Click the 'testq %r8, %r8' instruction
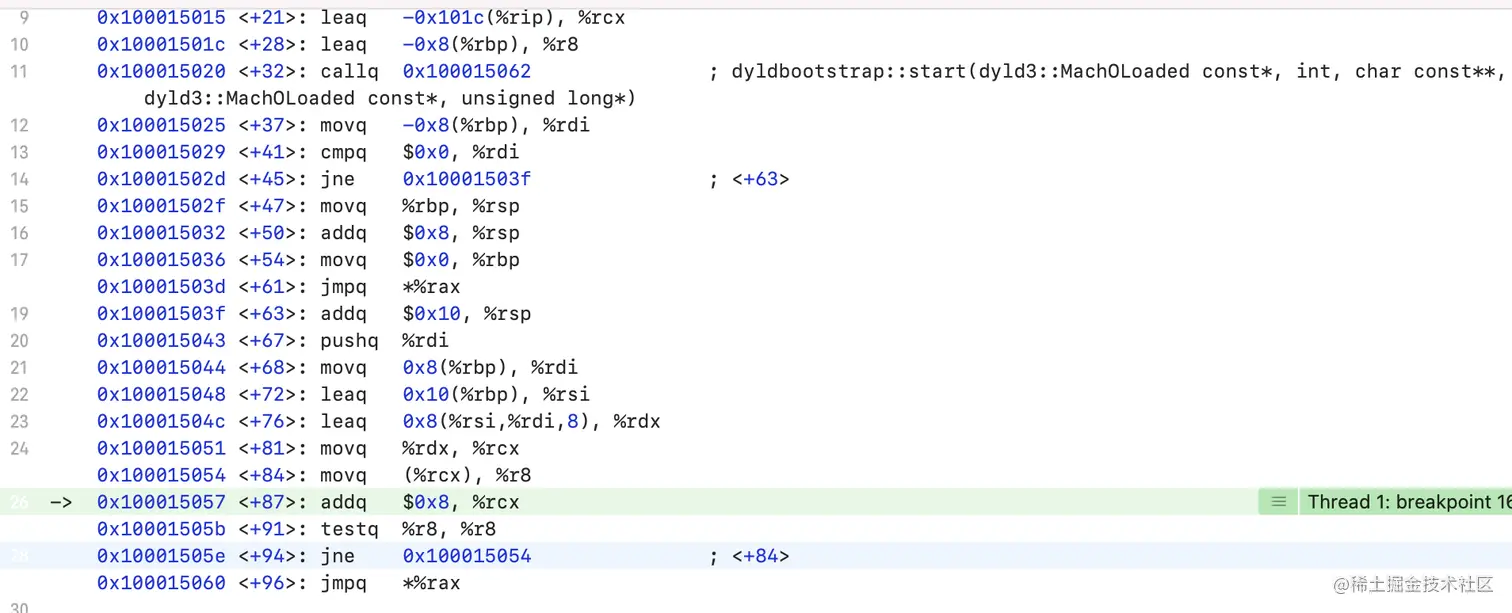1512x613 pixels. click(408, 529)
